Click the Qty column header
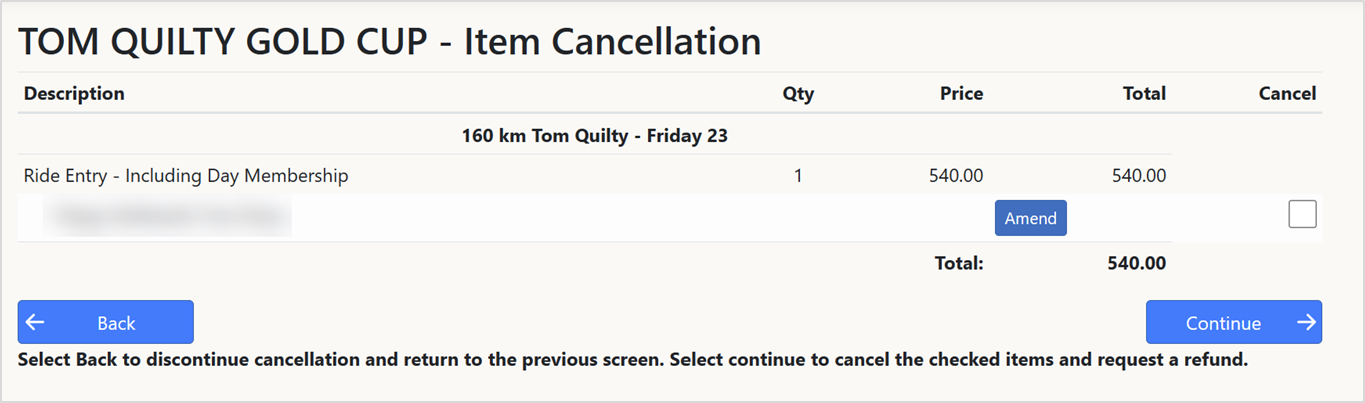The image size is (1365, 403). [798, 94]
